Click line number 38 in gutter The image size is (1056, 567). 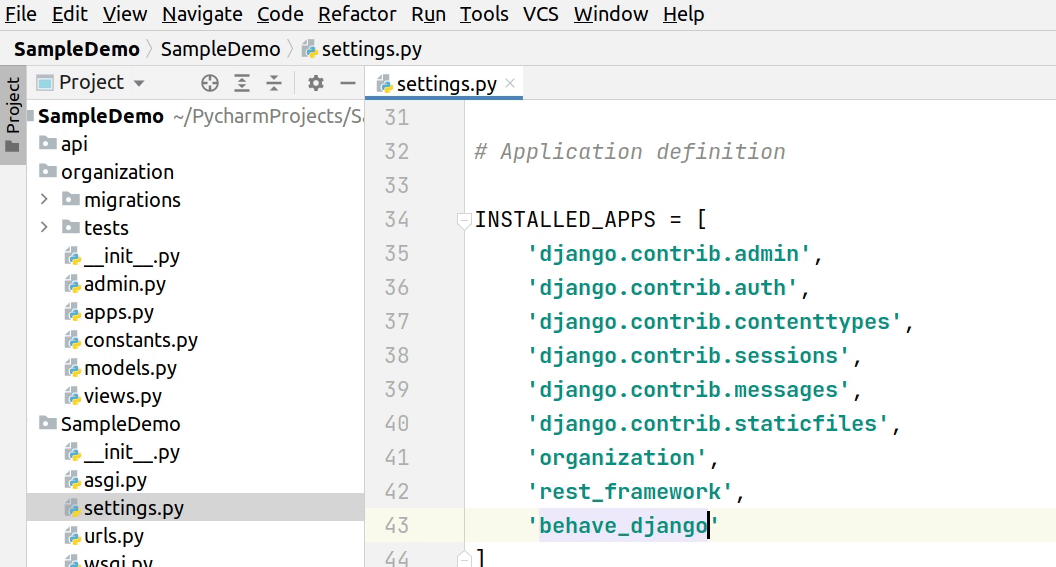(x=396, y=356)
